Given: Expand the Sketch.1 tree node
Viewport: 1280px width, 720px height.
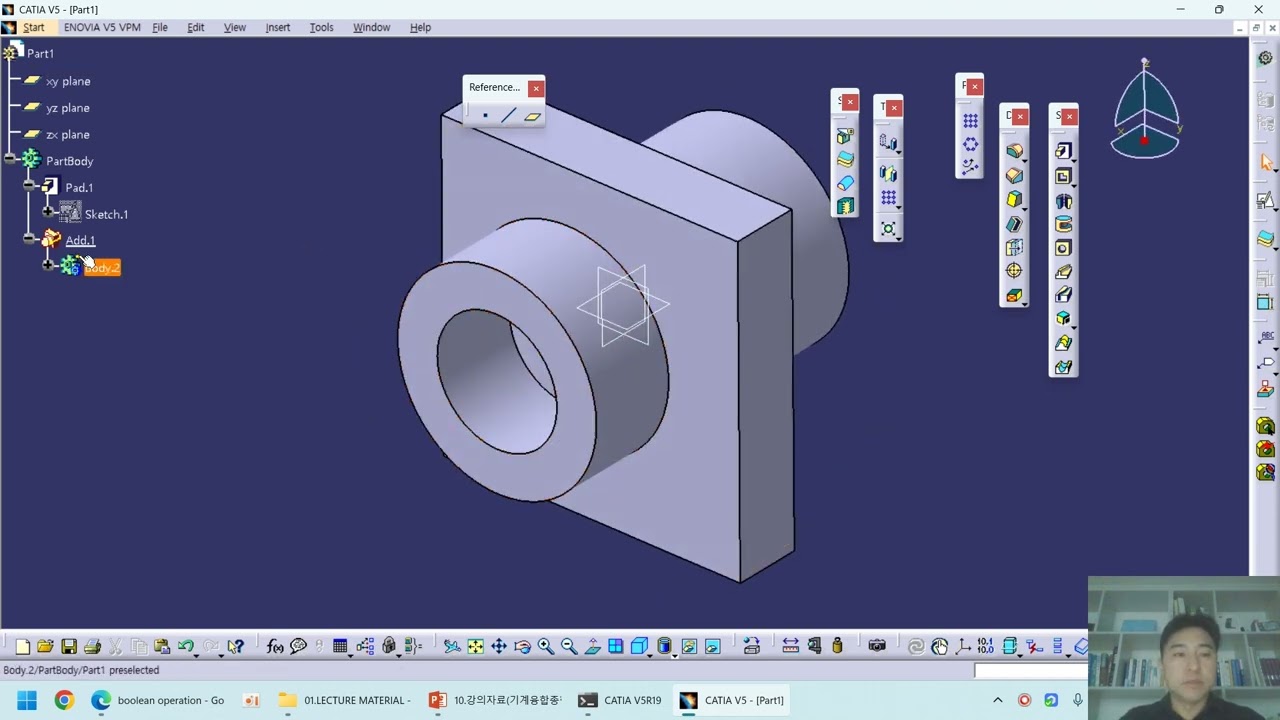Looking at the screenshot, I should tap(48, 211).
